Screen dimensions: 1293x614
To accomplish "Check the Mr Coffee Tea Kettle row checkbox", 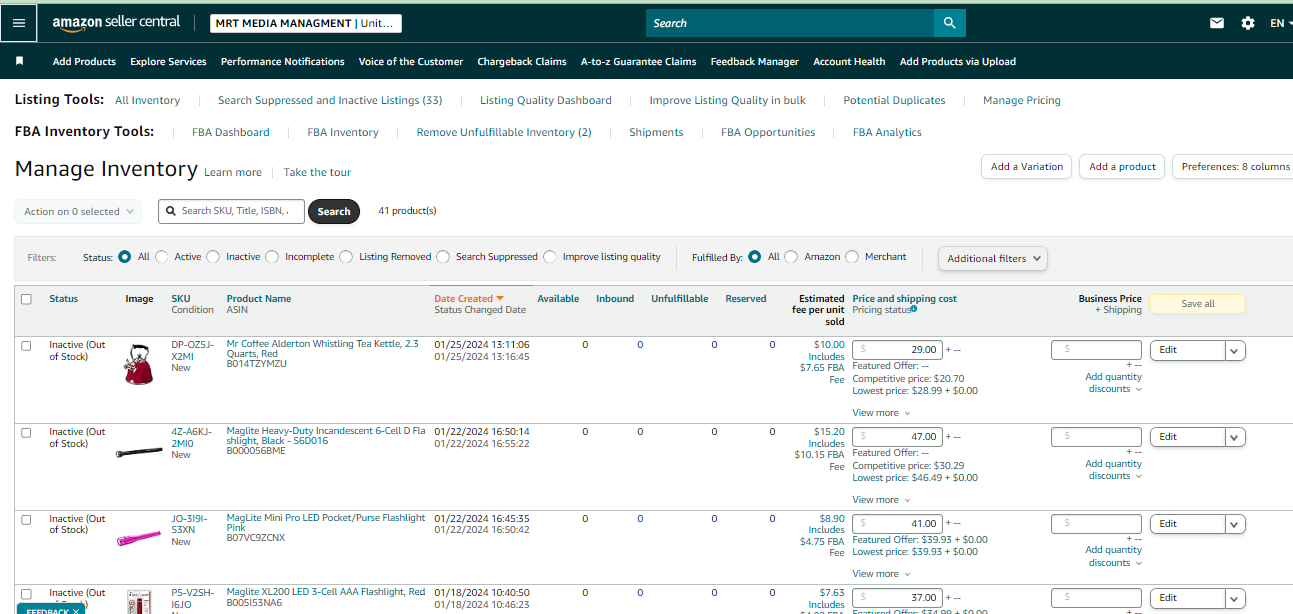I will tap(26, 345).
